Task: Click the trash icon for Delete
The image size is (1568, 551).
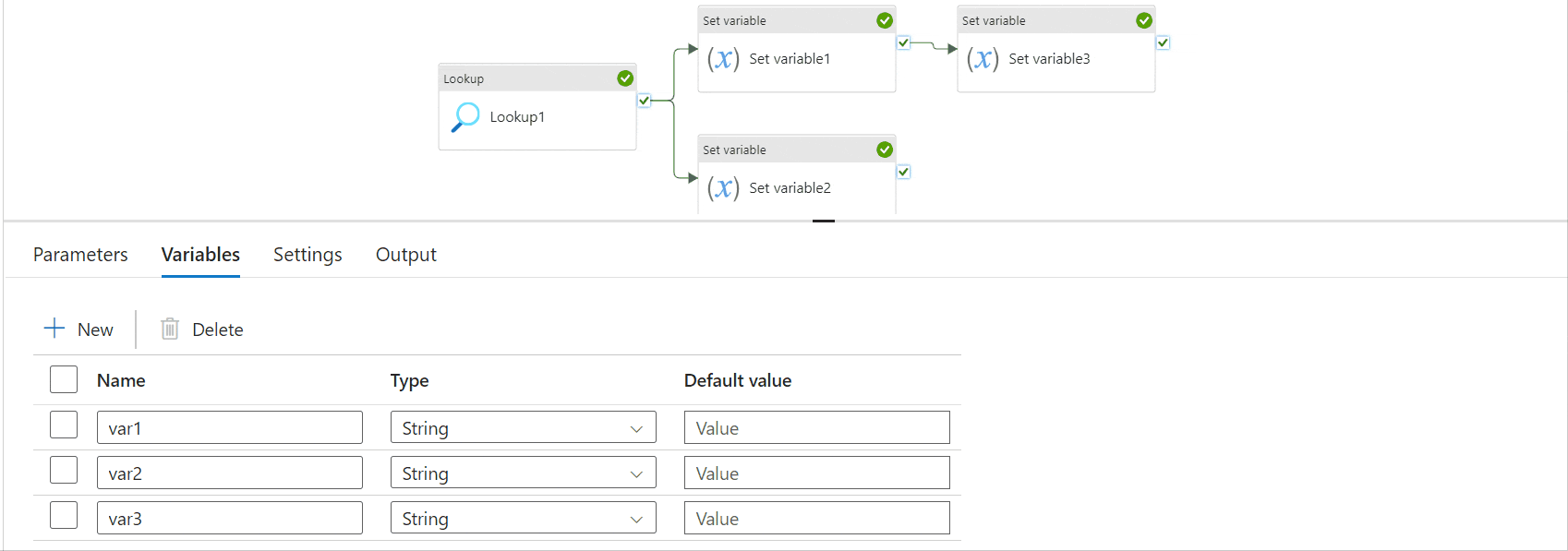Action: point(170,329)
